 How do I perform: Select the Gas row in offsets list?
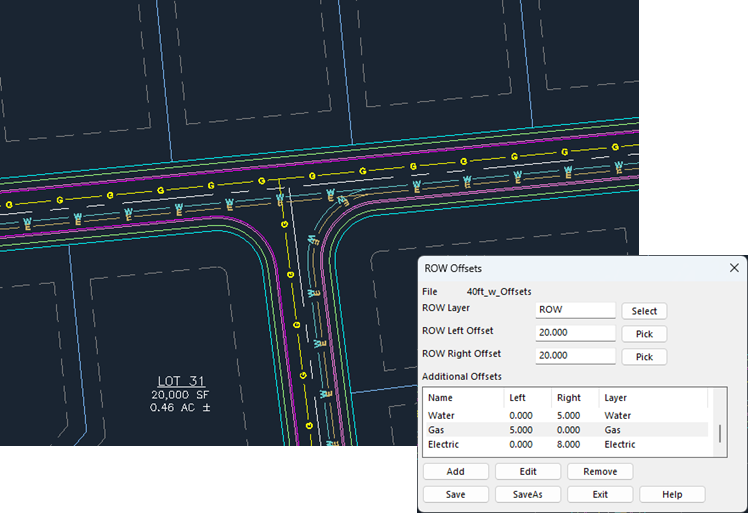click(567, 430)
